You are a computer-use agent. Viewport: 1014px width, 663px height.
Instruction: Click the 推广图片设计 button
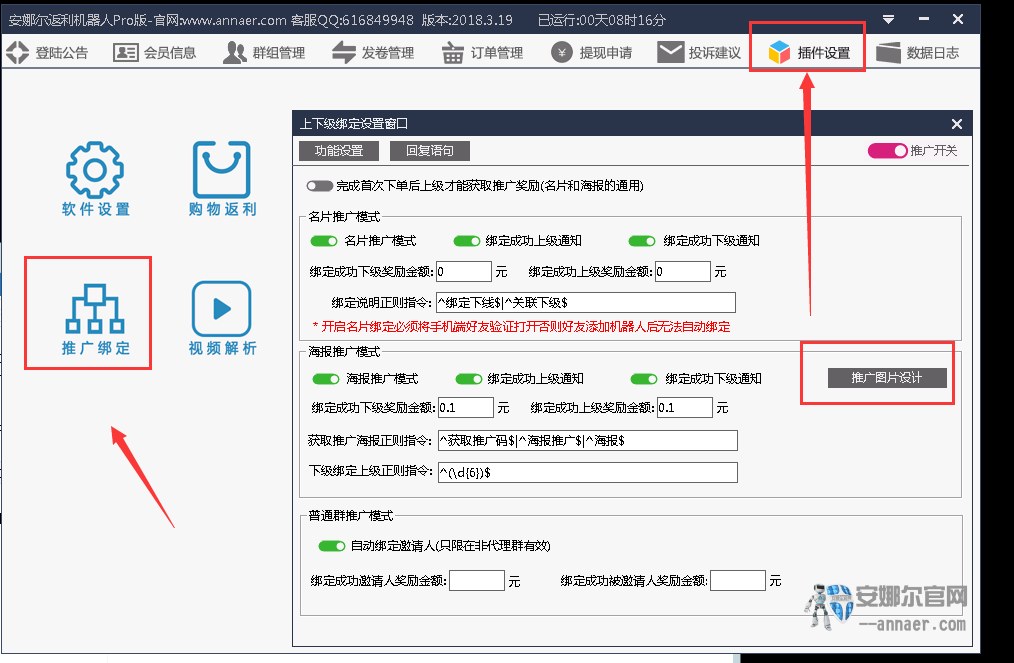(x=887, y=378)
